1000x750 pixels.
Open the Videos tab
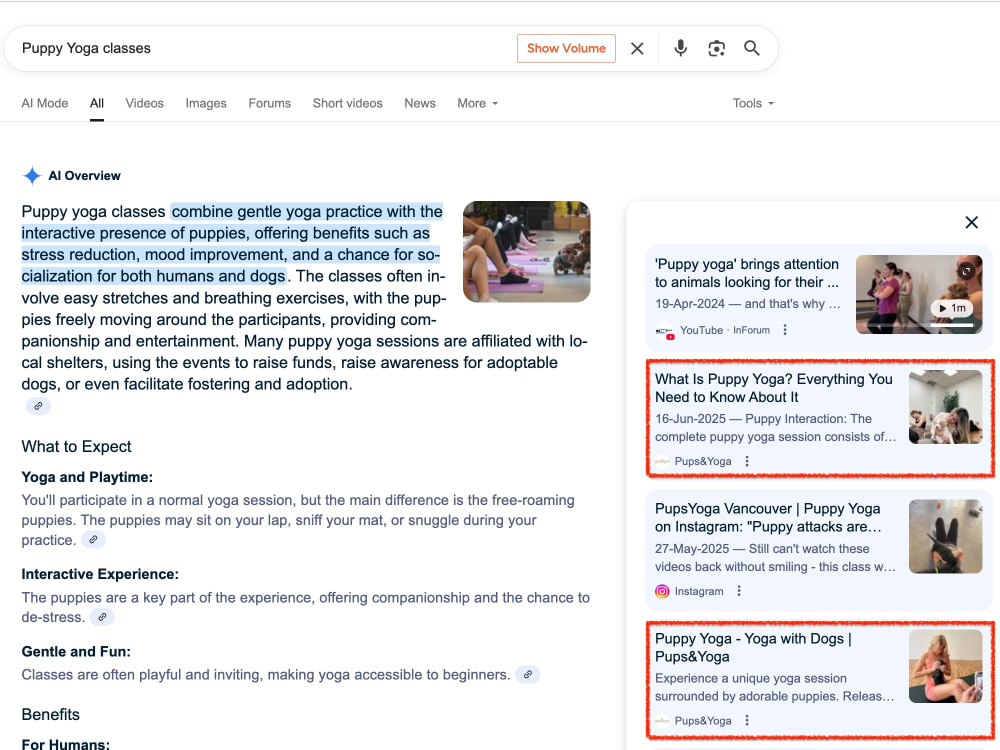(x=144, y=103)
